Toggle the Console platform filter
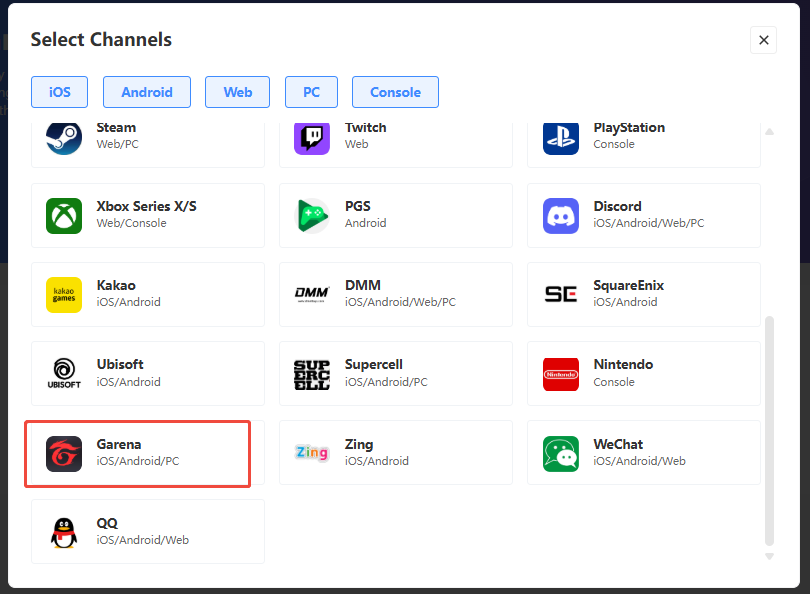The width and height of the screenshot is (810, 594). click(396, 92)
